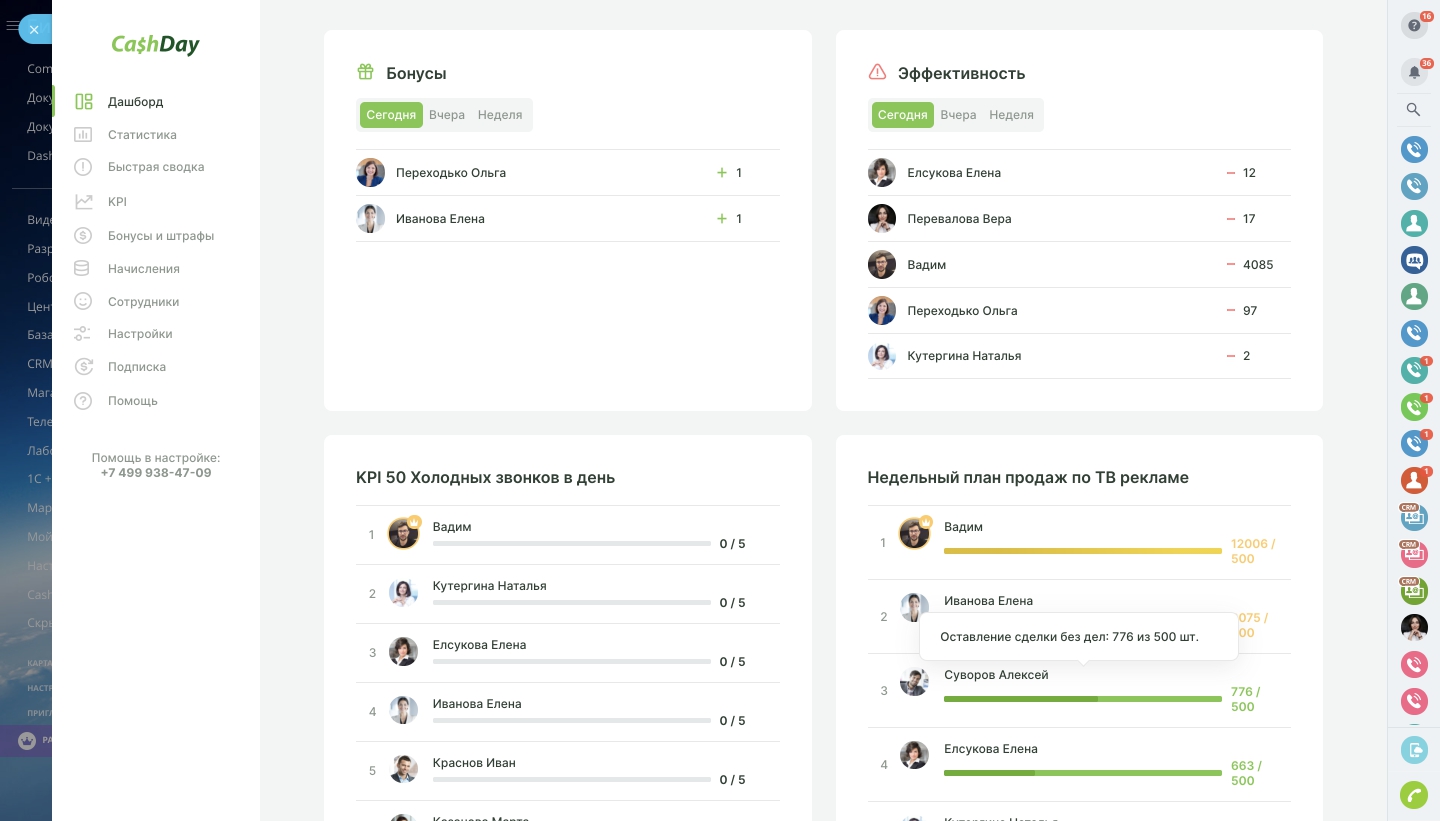The height and width of the screenshot is (821, 1440).
Task: Click the search magnifier icon
Action: (x=1413, y=110)
